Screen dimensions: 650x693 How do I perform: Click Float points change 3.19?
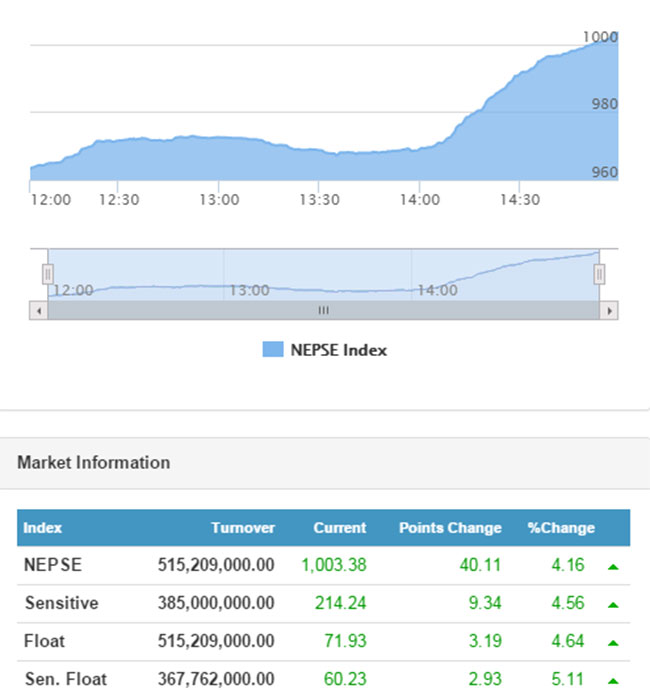(485, 641)
